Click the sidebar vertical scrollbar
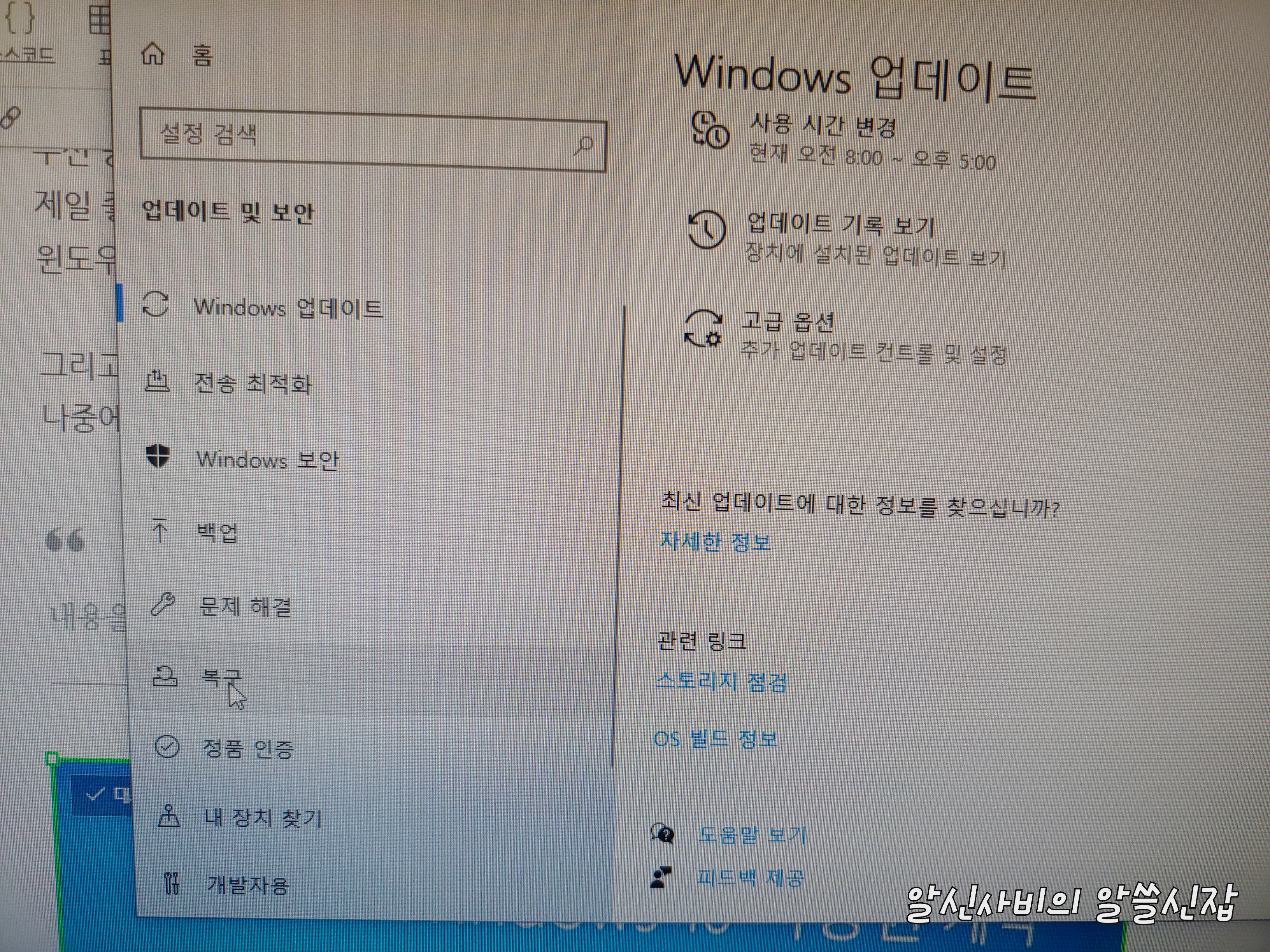 [619, 537]
